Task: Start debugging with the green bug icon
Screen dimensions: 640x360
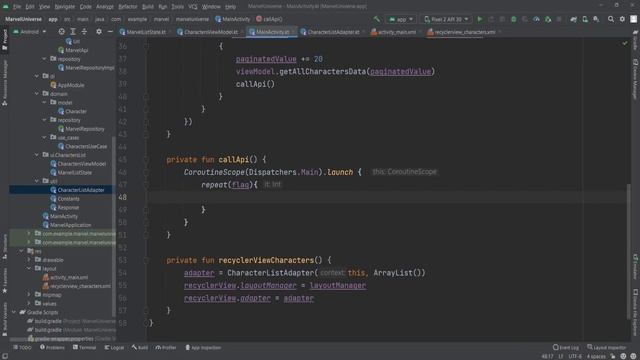Action: point(513,19)
